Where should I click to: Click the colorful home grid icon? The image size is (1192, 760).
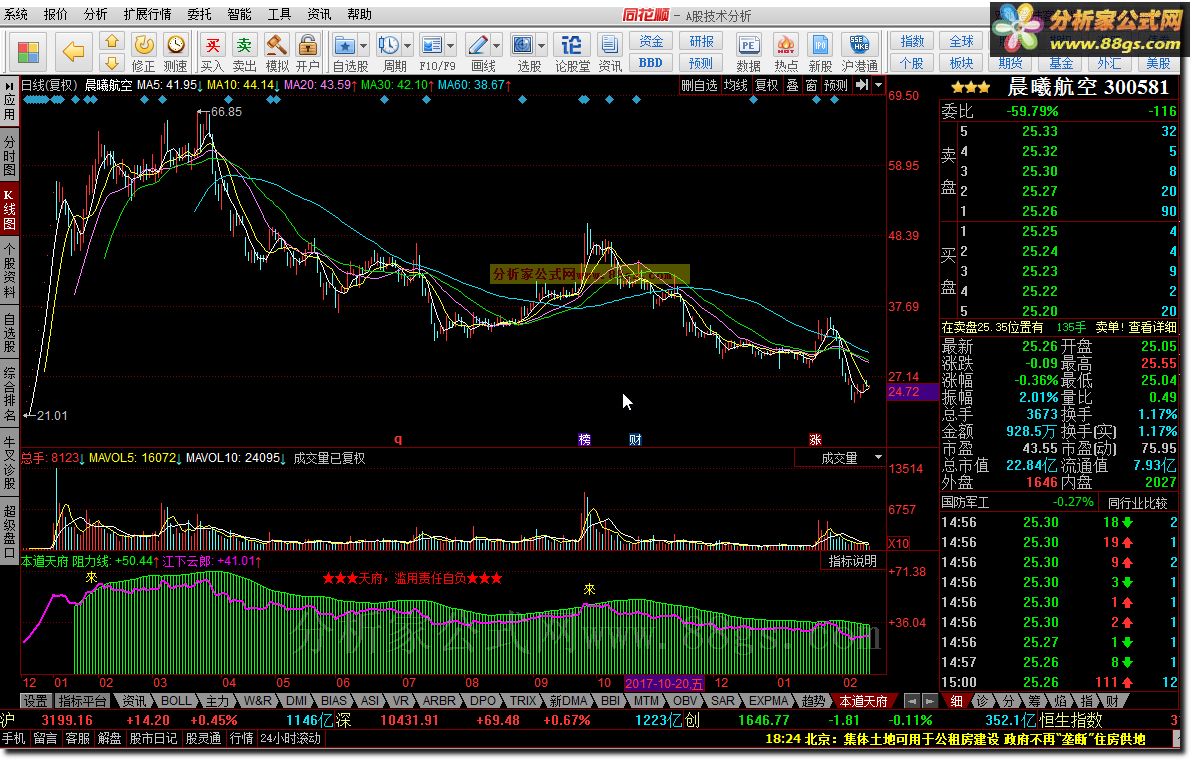tap(28, 52)
